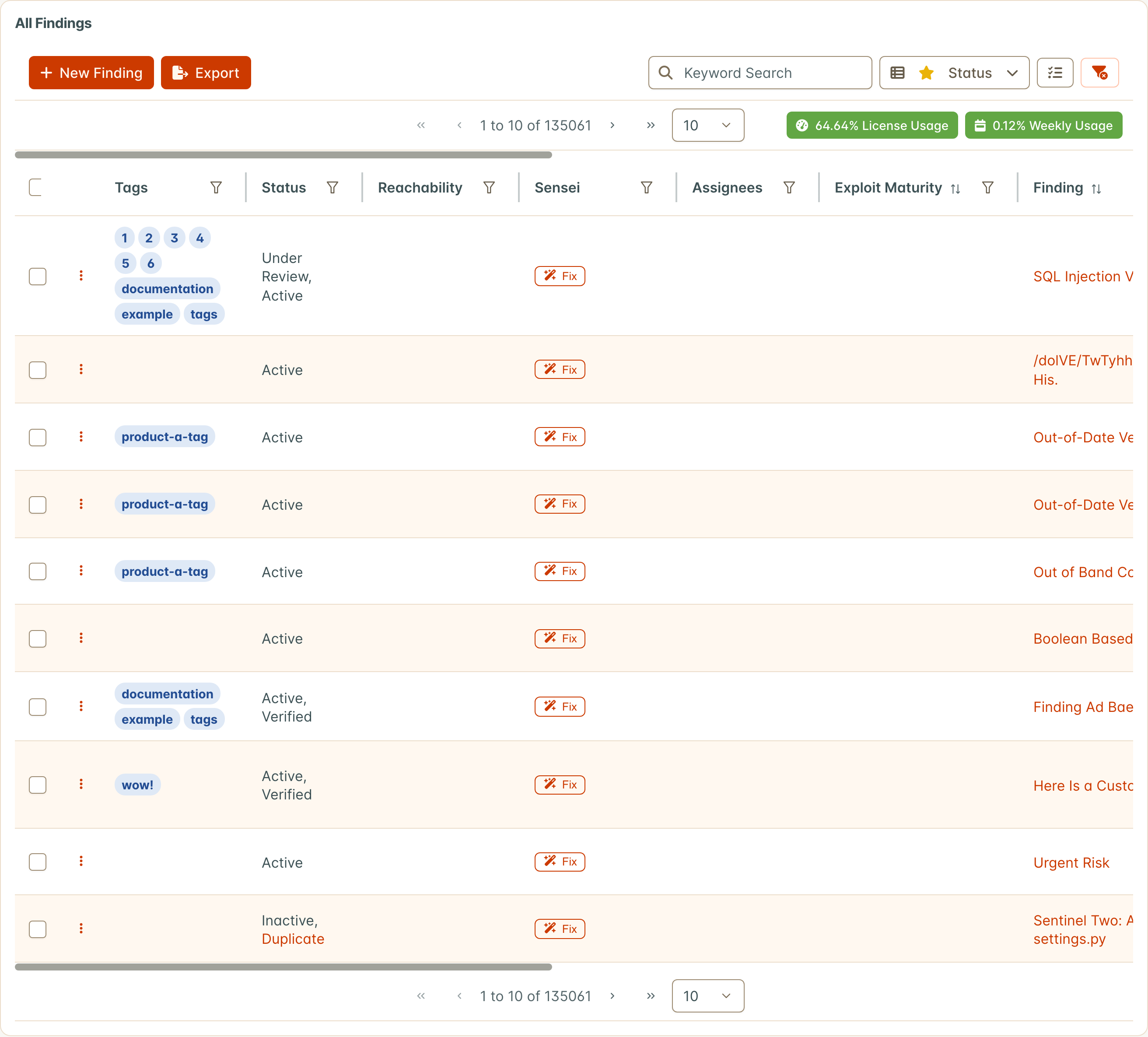Click Fix for the Finding Ad Bae row
This screenshot has width=1148, height=1037.
coord(560,706)
